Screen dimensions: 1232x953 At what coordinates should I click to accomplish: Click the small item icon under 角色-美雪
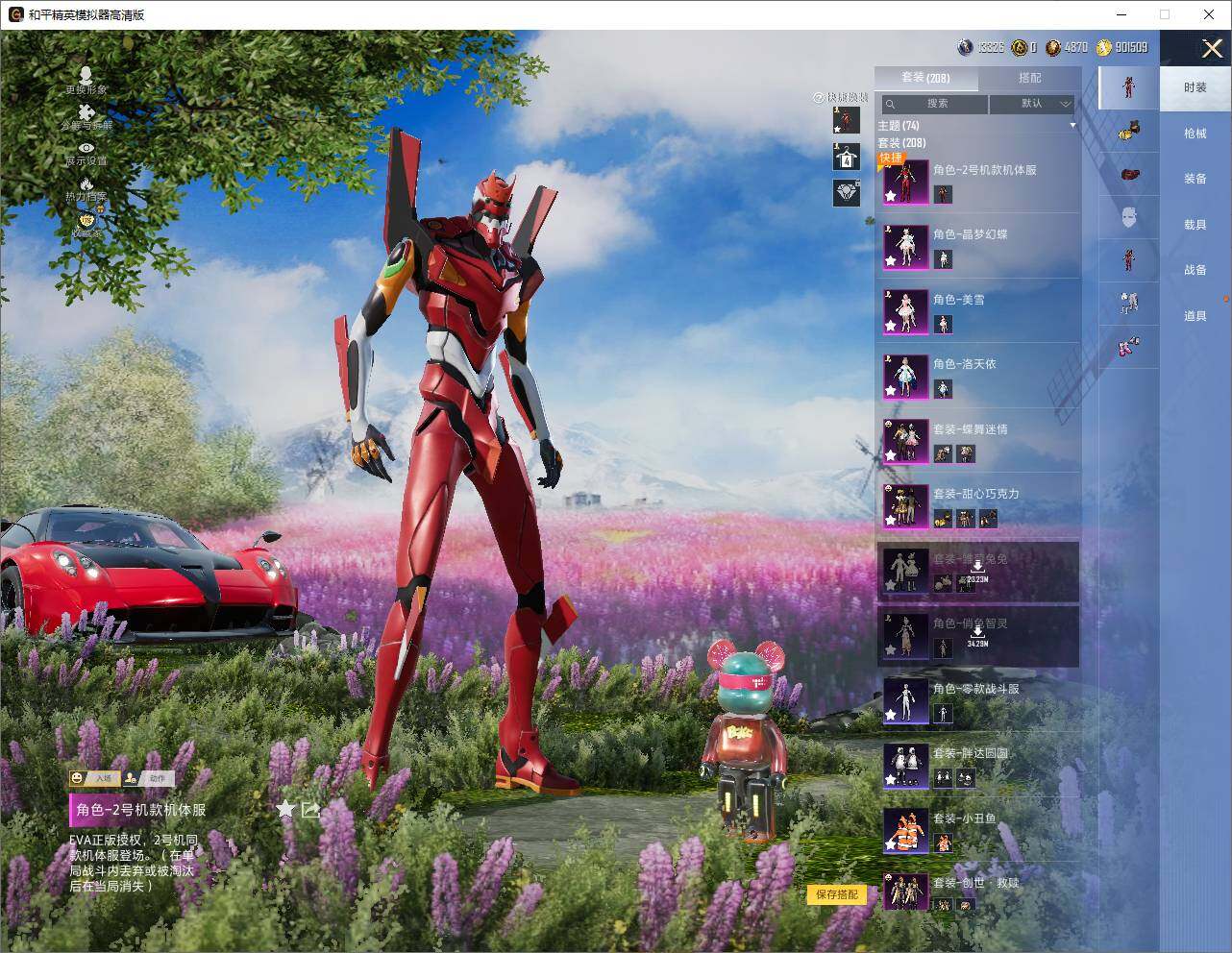point(943,325)
